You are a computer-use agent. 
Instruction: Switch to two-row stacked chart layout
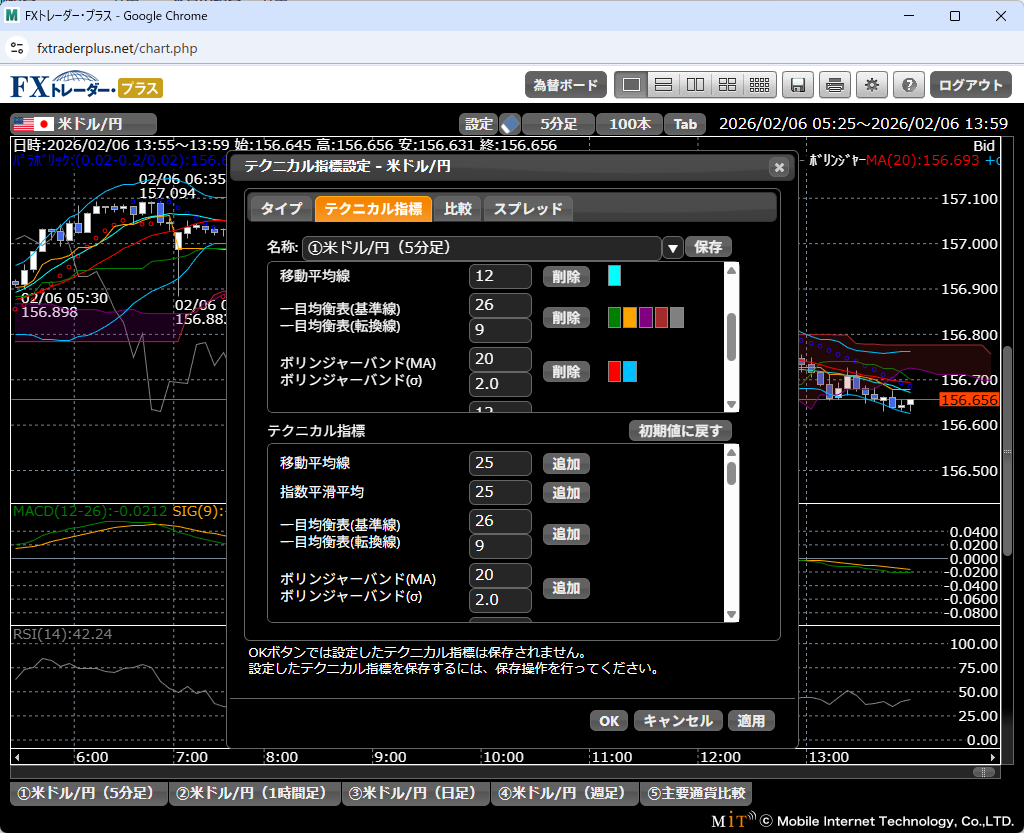coord(663,85)
